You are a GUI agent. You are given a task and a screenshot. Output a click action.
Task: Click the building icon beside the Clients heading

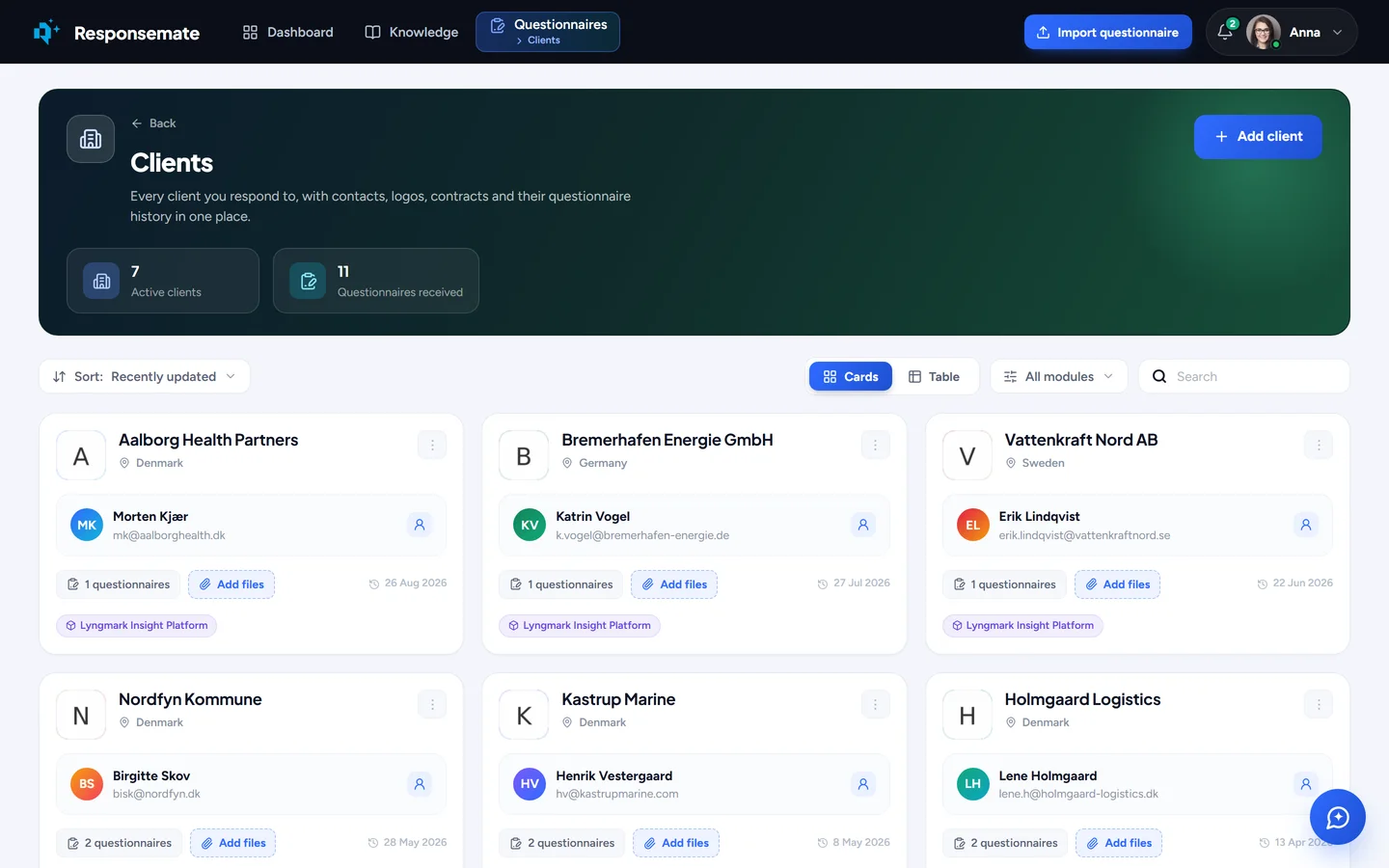point(91,139)
